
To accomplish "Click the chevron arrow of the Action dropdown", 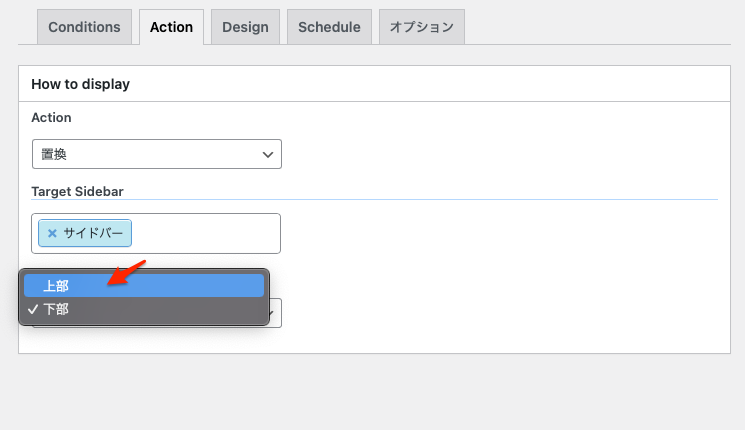I will point(268,154).
